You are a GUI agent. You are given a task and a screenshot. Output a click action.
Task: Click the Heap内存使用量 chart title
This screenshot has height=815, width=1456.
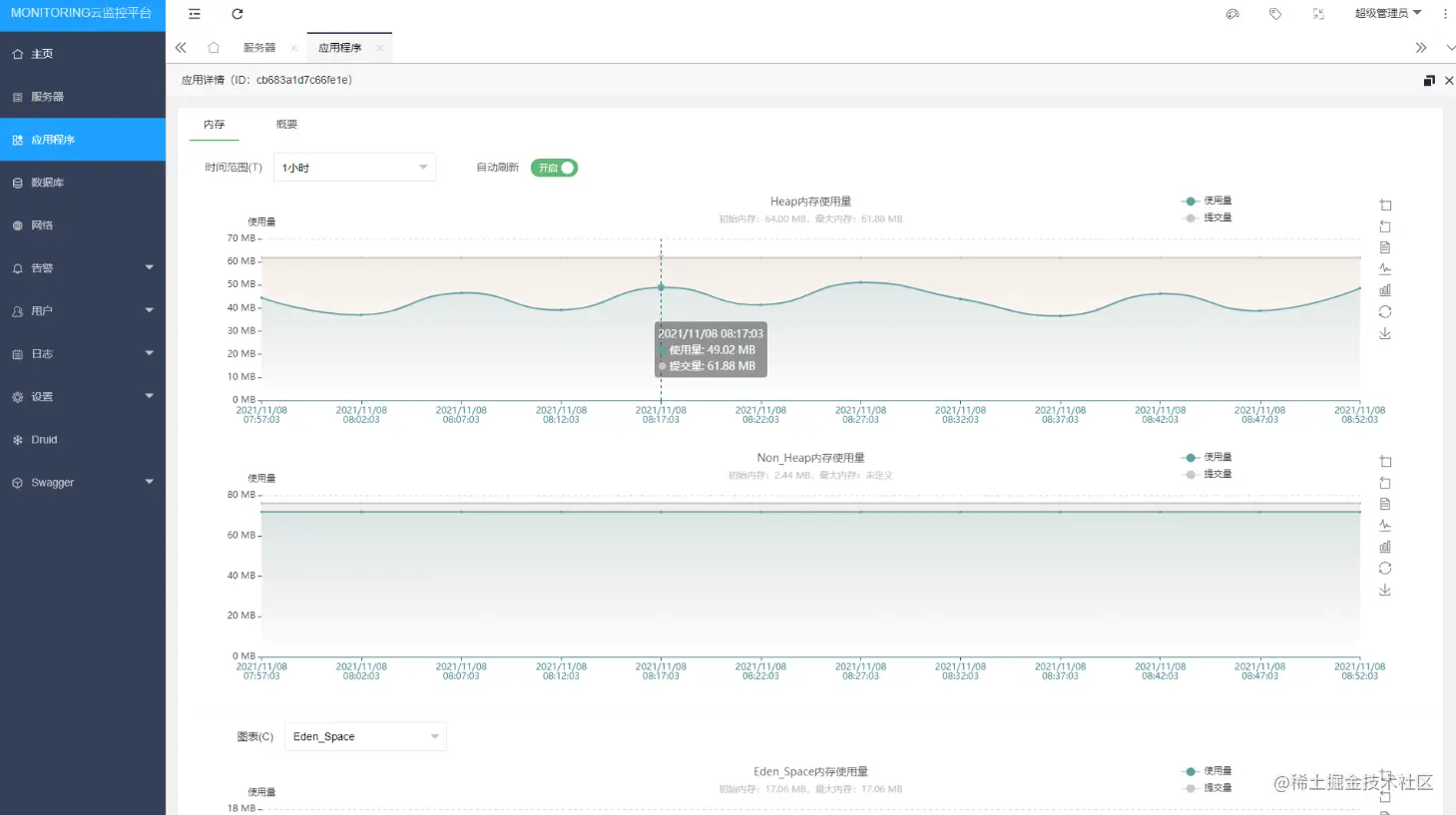point(810,202)
